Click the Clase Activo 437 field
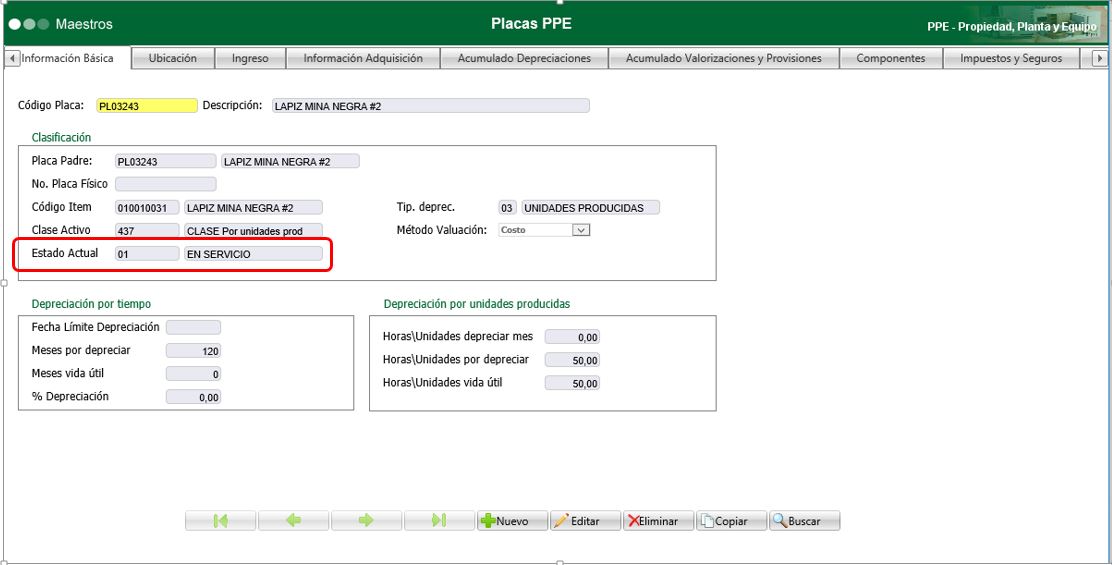The width and height of the screenshot is (1112, 565). point(147,230)
